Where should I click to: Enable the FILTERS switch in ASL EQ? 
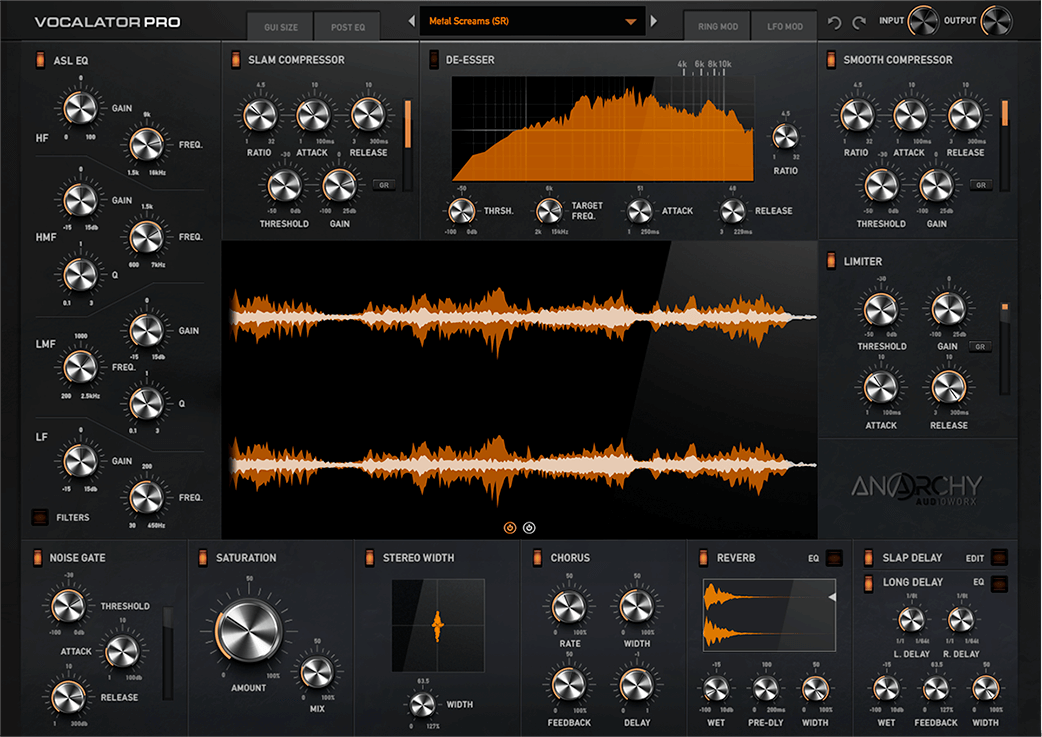coord(40,517)
